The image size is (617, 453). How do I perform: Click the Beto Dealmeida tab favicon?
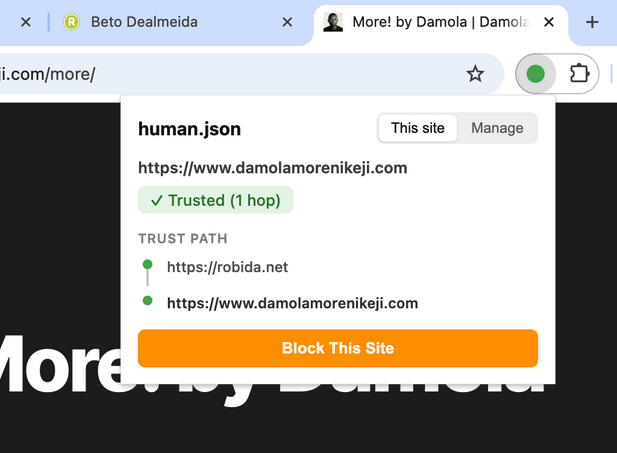pyautogui.click(x=71, y=22)
